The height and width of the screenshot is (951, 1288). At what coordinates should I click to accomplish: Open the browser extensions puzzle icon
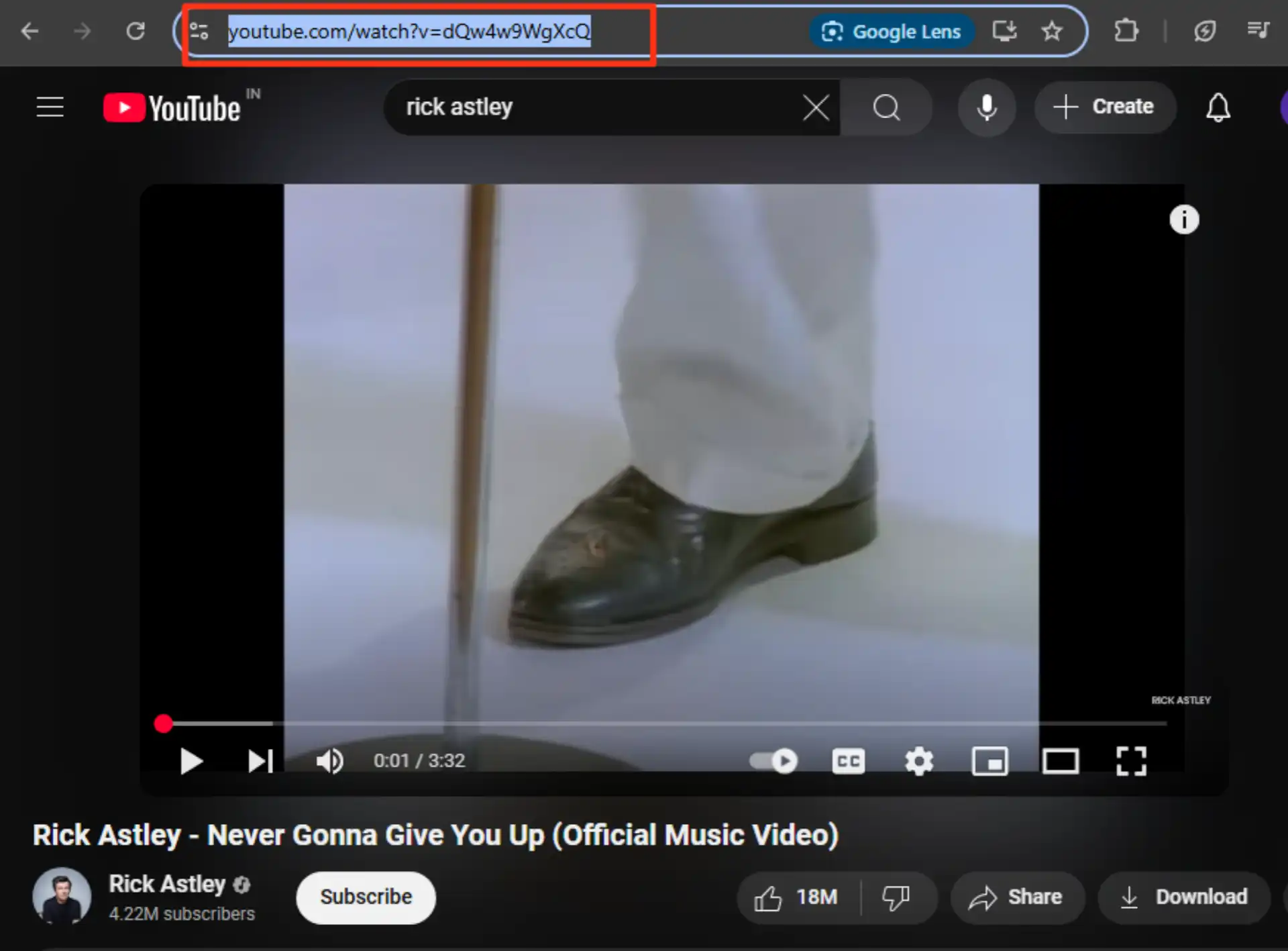pyautogui.click(x=1126, y=31)
